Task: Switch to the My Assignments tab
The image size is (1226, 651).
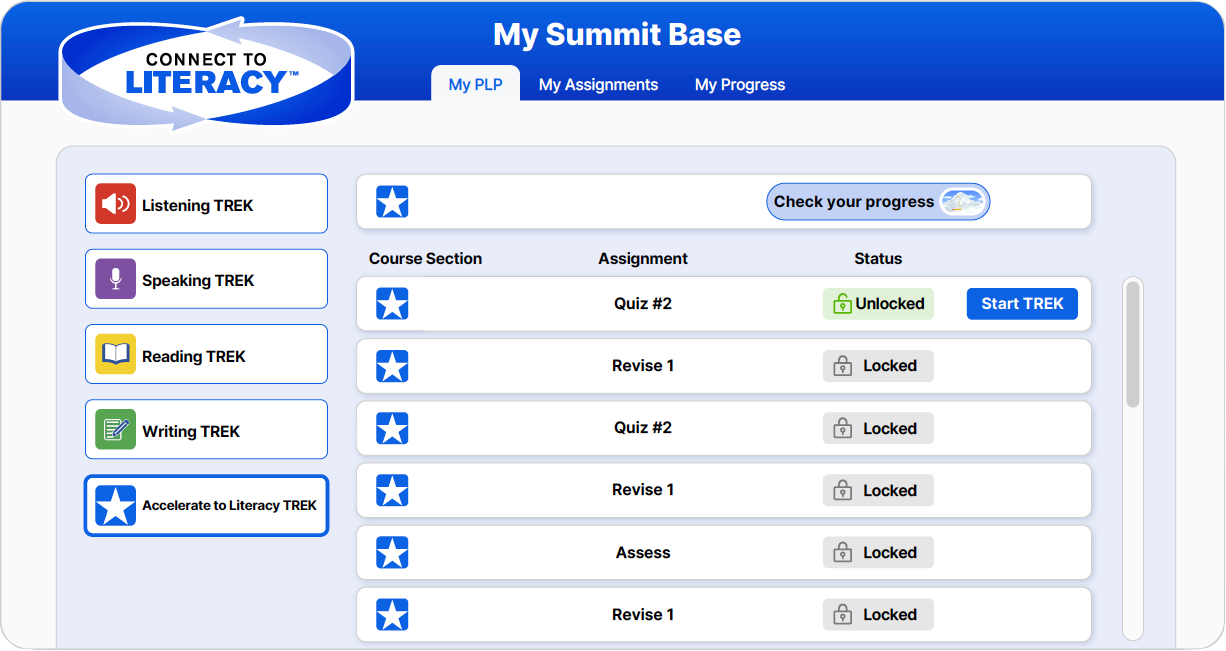Action: tap(598, 85)
